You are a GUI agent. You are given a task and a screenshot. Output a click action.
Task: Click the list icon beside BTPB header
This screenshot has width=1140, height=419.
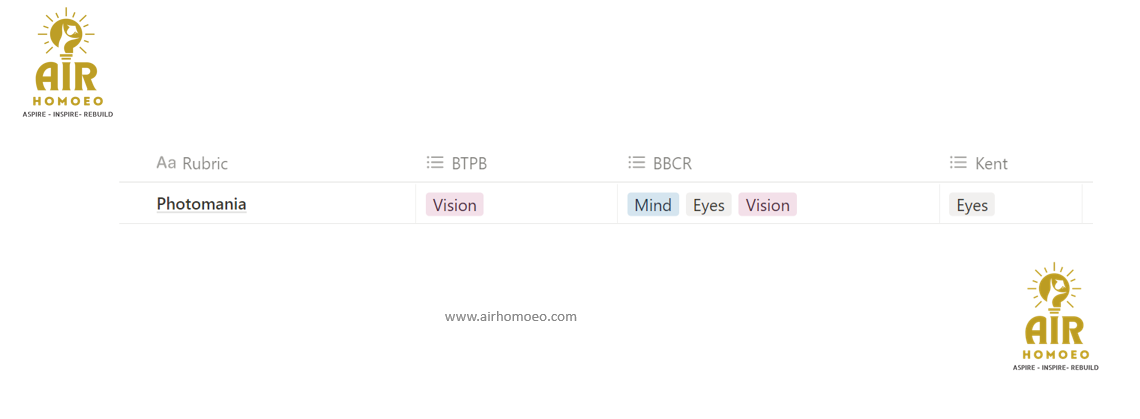point(434,163)
